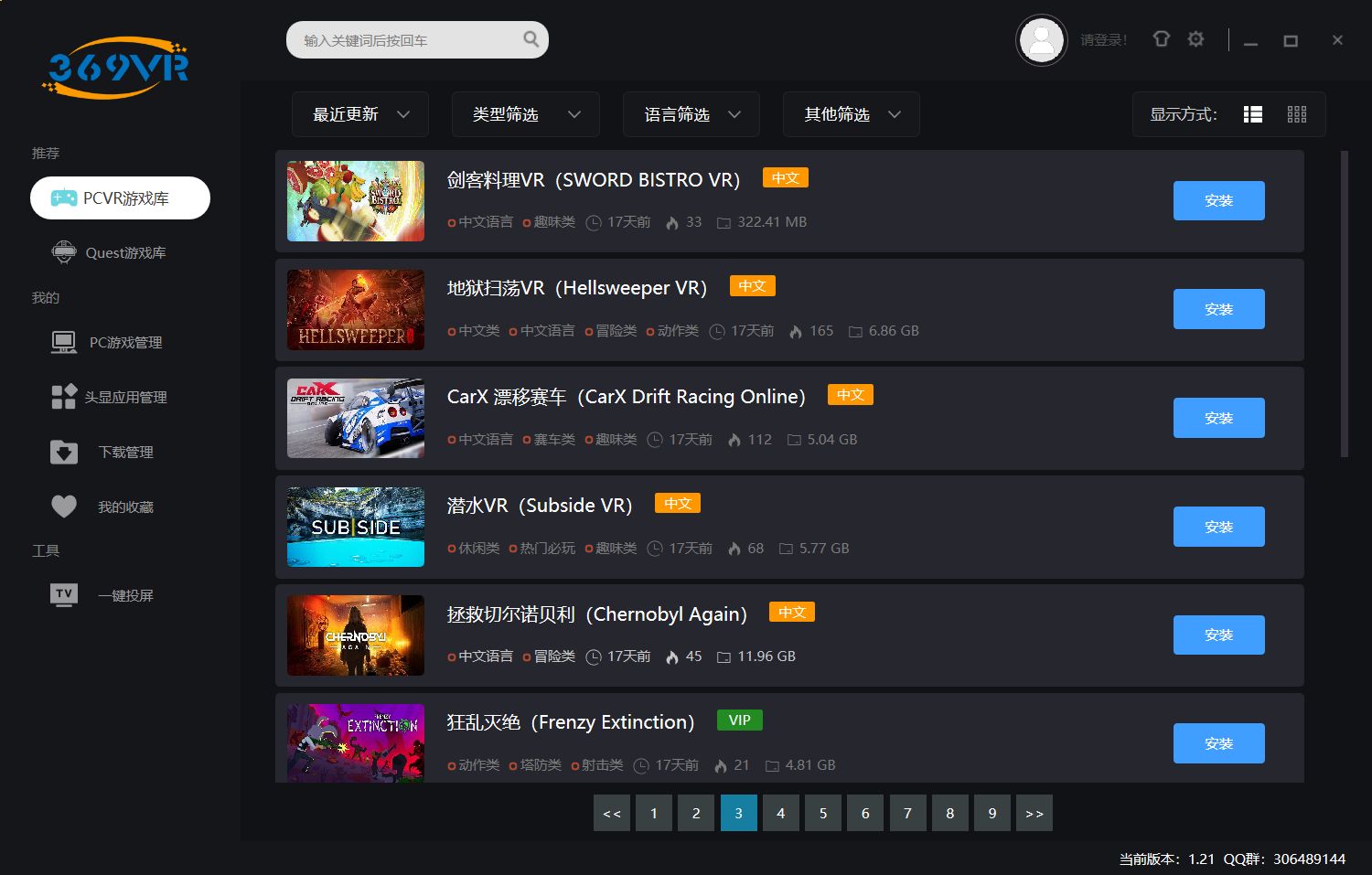The width and height of the screenshot is (1372, 875).
Task: Expand the 类型筛选 dropdown
Action: click(x=525, y=114)
